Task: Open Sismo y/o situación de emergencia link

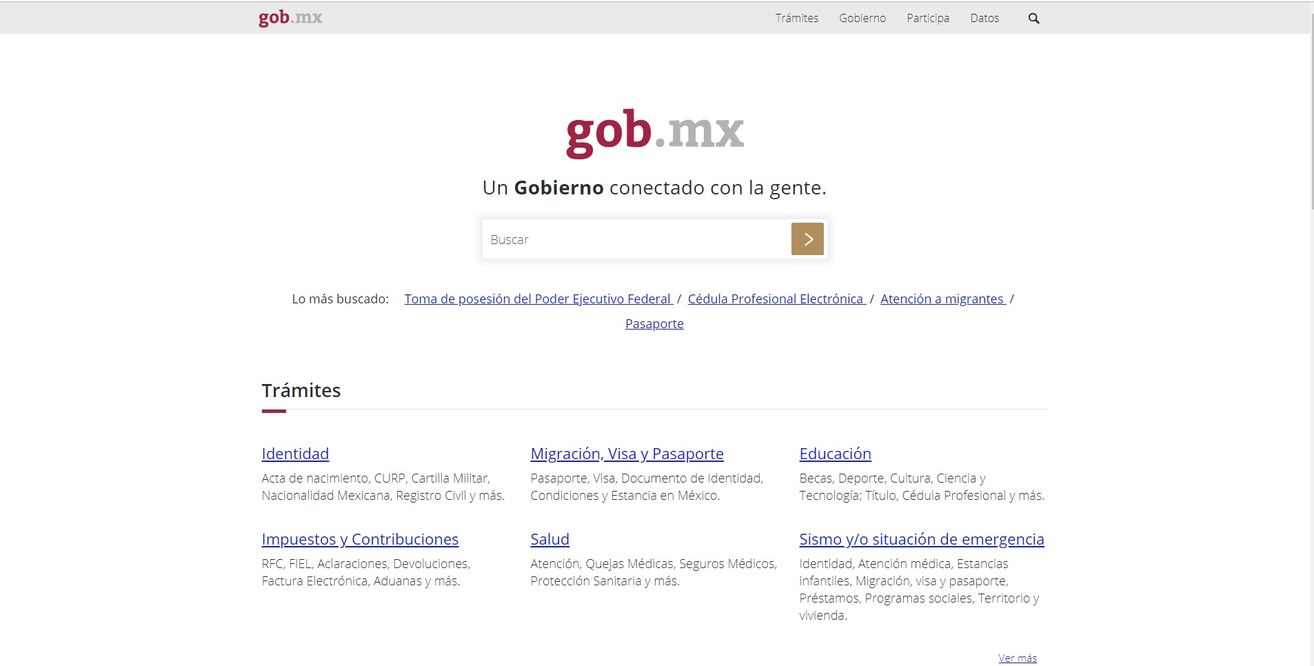Action: [921, 539]
